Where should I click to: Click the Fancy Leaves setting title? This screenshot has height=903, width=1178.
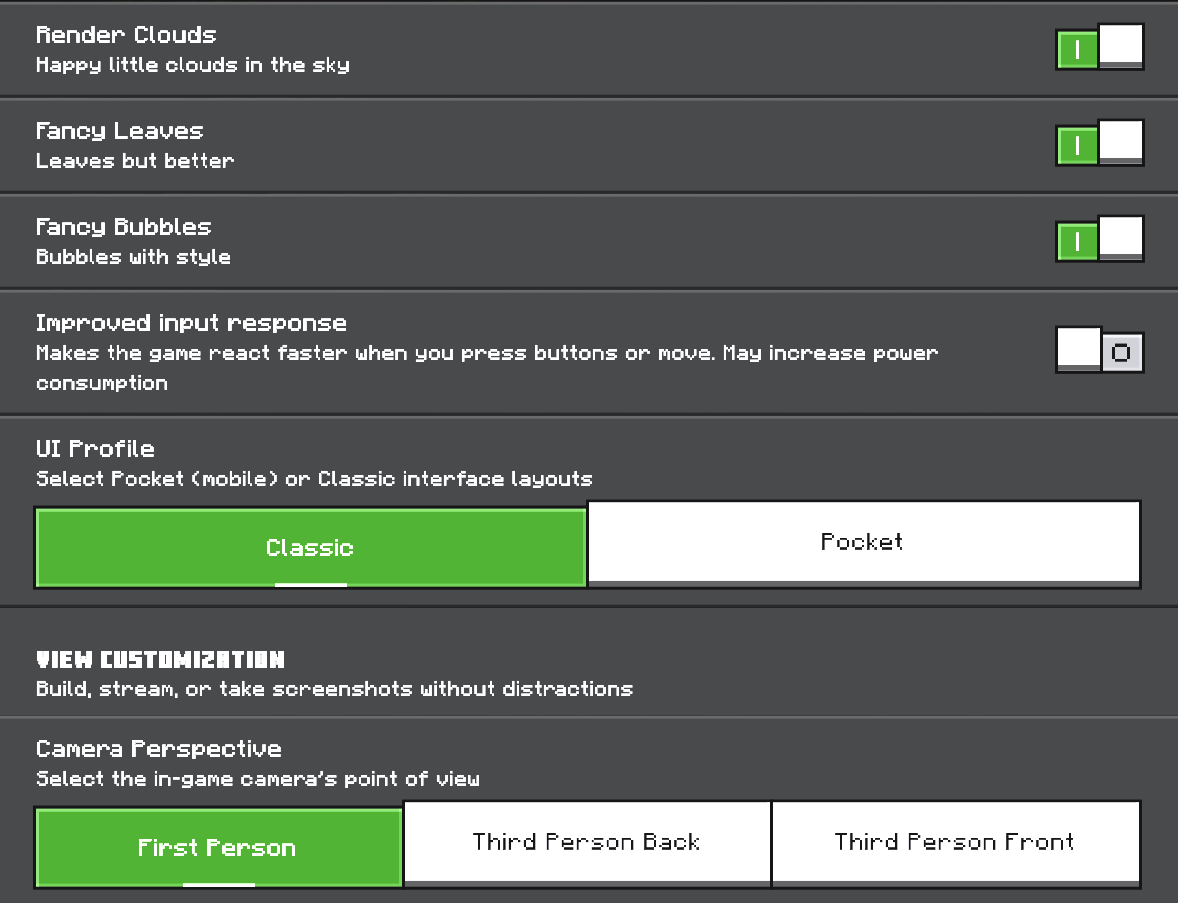(x=119, y=131)
